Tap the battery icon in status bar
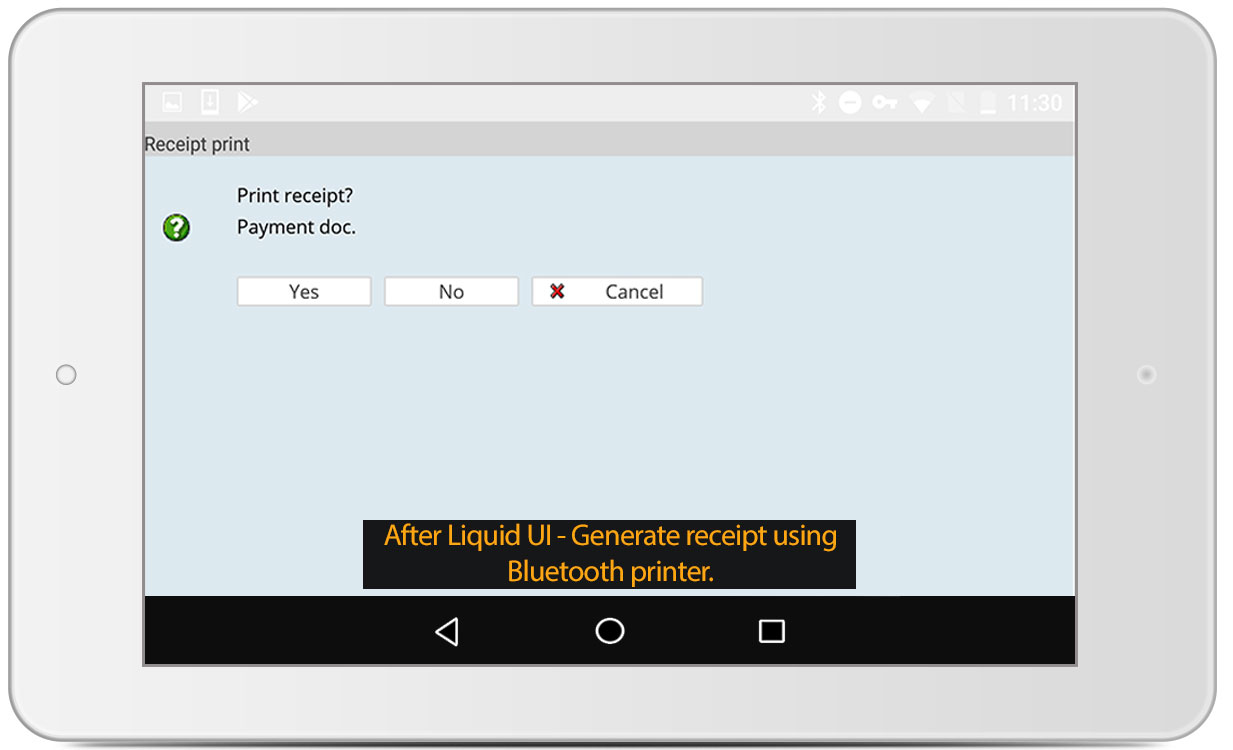 pyautogui.click(x=988, y=103)
